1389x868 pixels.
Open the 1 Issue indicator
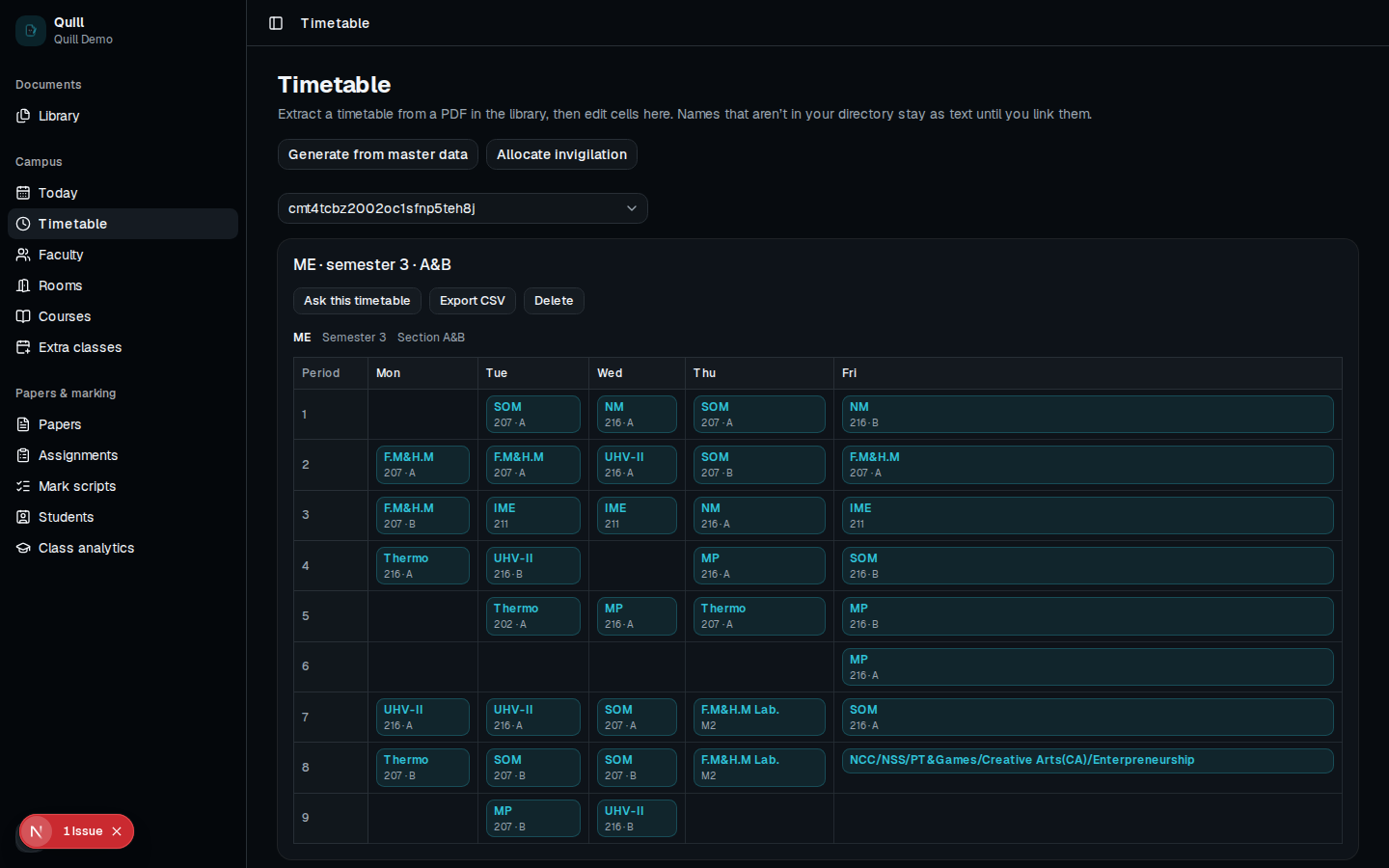click(x=83, y=831)
